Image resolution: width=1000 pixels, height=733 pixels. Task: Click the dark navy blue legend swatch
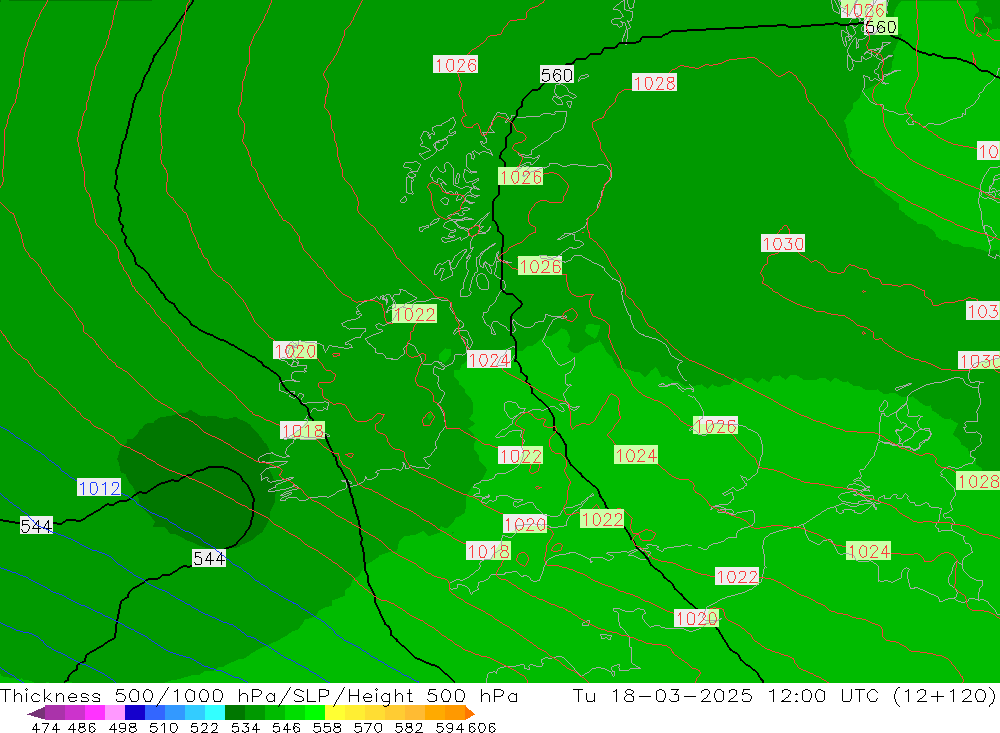tap(136, 713)
